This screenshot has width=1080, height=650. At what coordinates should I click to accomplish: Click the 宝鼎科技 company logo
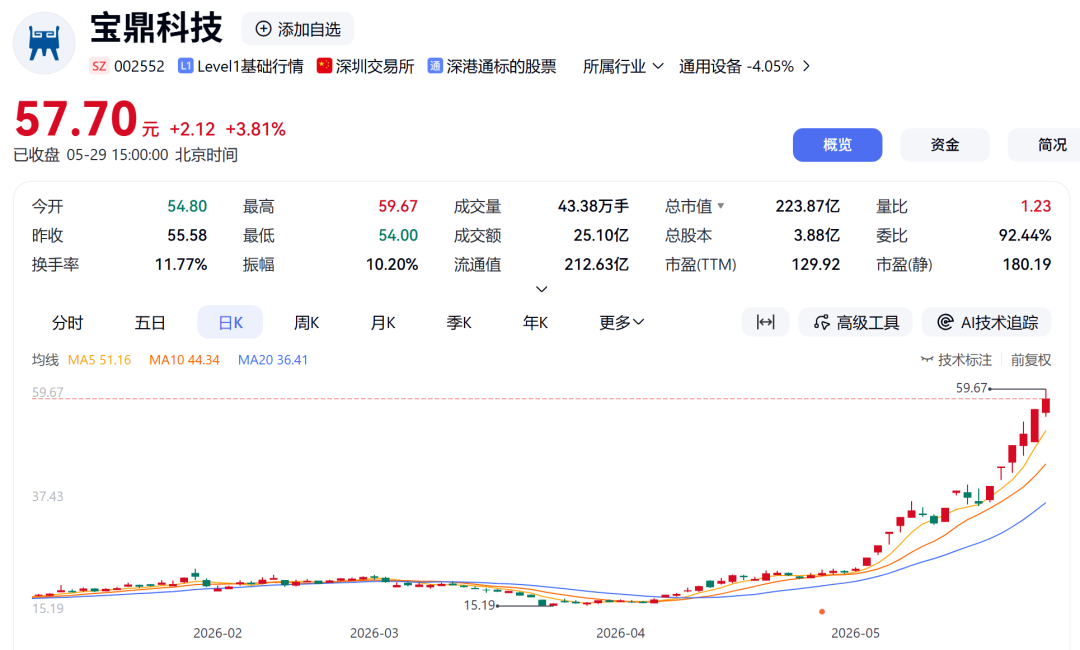(44, 43)
